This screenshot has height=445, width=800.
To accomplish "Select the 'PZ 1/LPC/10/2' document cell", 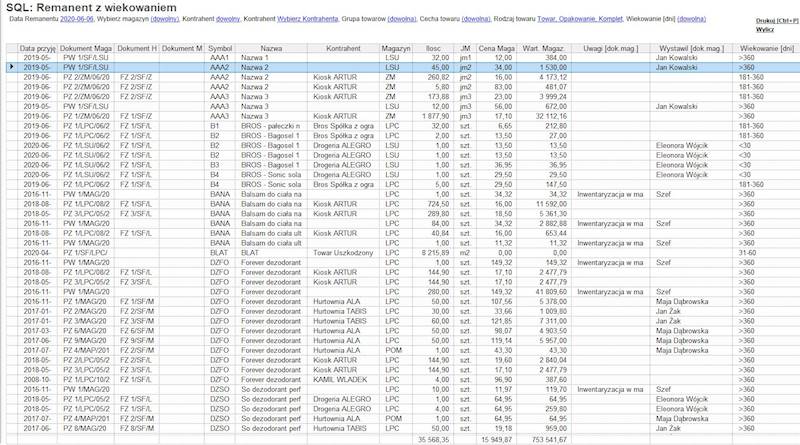I will point(87,380).
